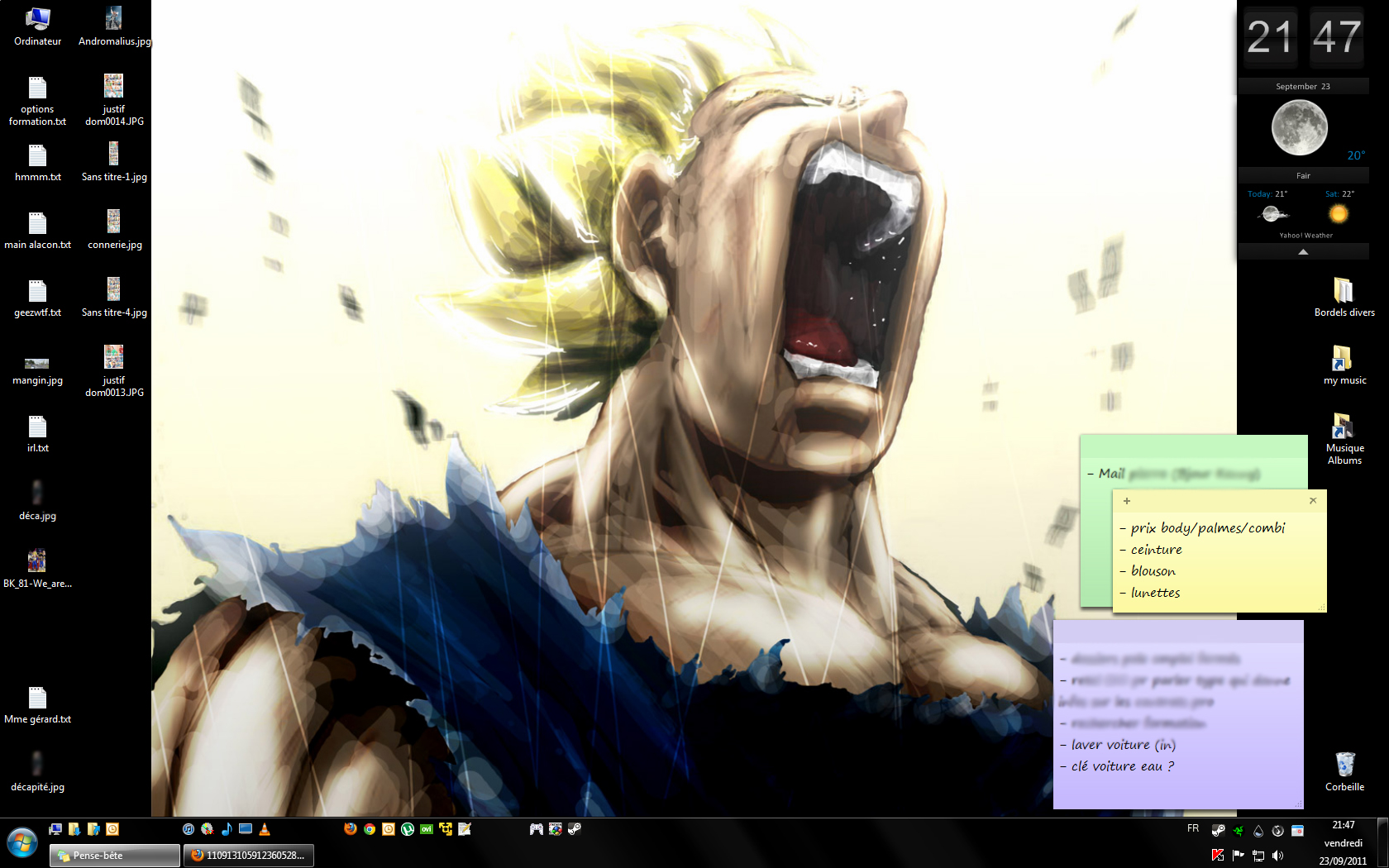The height and width of the screenshot is (868, 1389).
Task: Open the Windows Start menu orb
Action: click(x=22, y=844)
